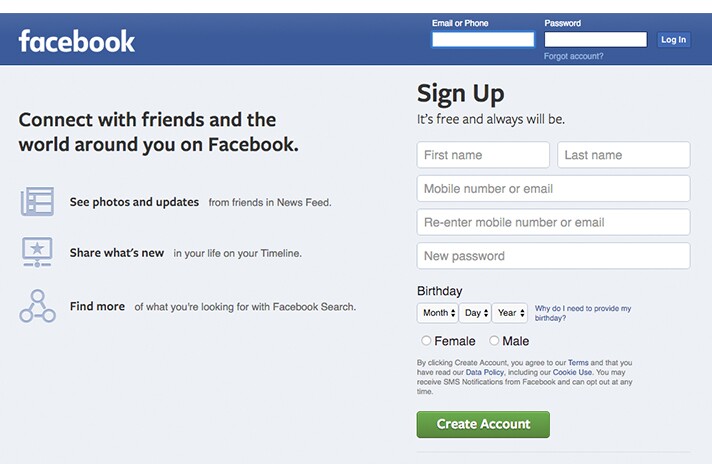The height and width of the screenshot is (464, 712).
Task: Open the Month birthday dropdown
Action: click(437, 313)
